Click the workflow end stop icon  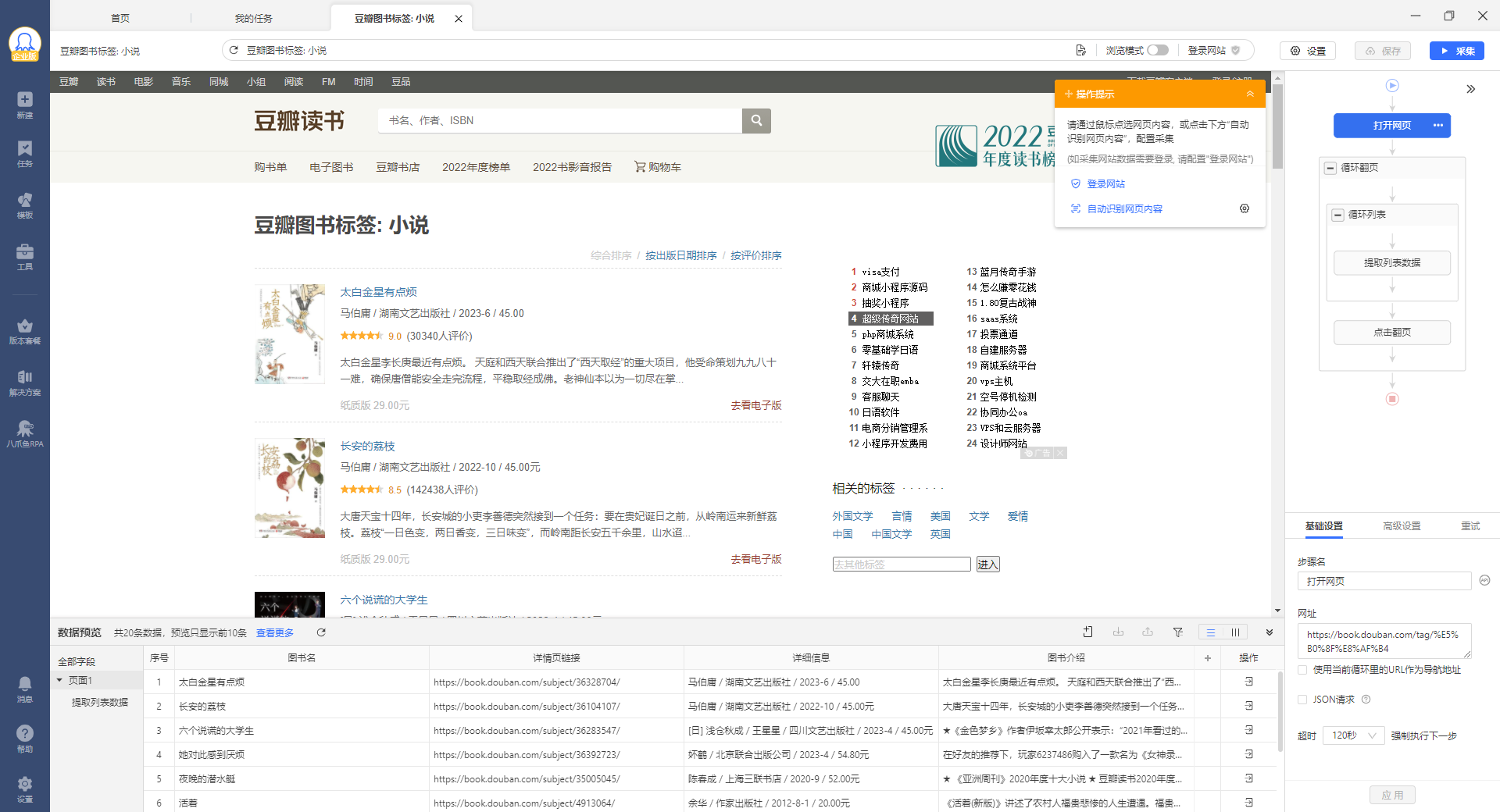(1392, 399)
